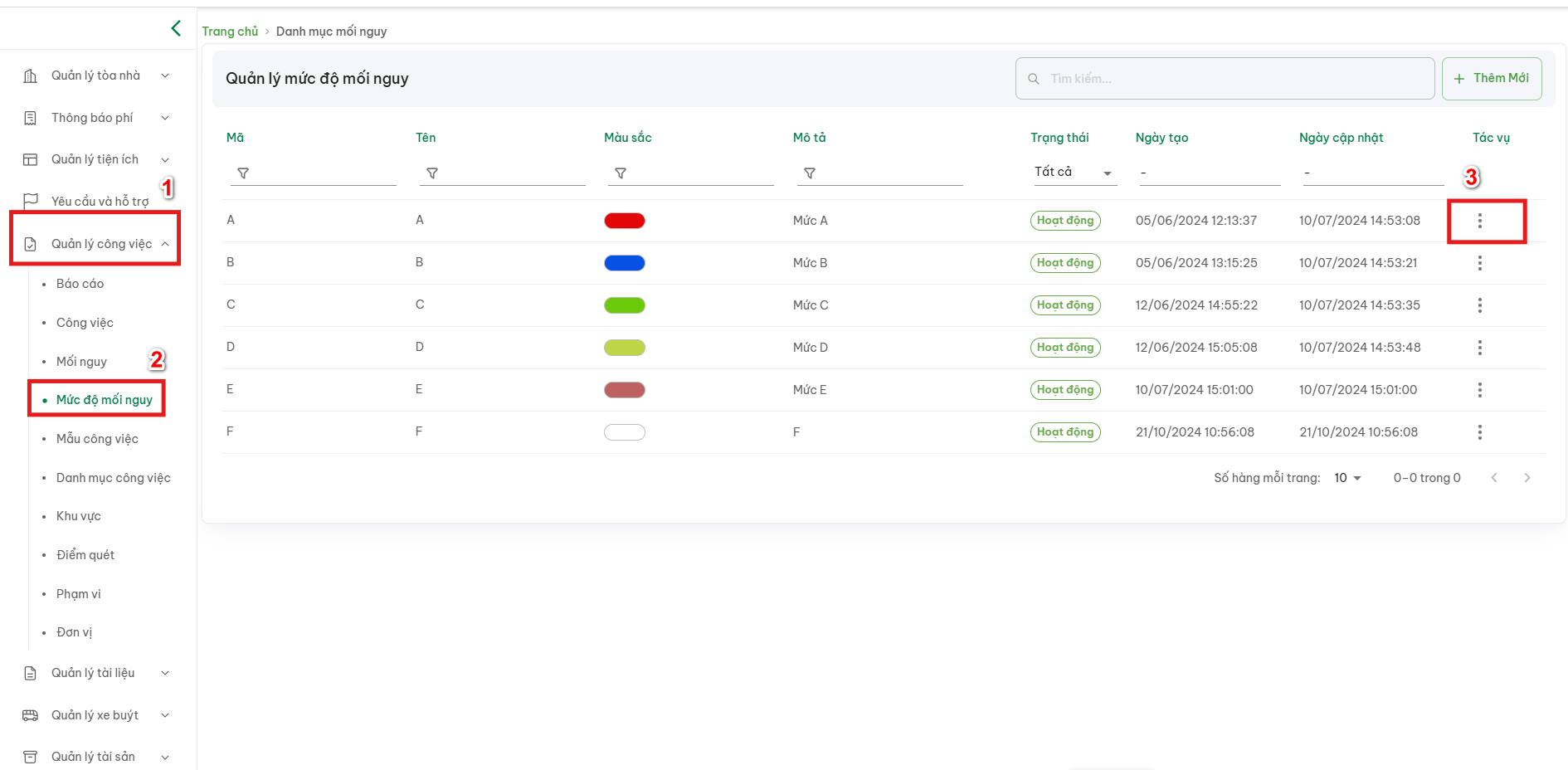Open action menu for row D
This screenshot has height=770, width=1568.
click(1480, 348)
